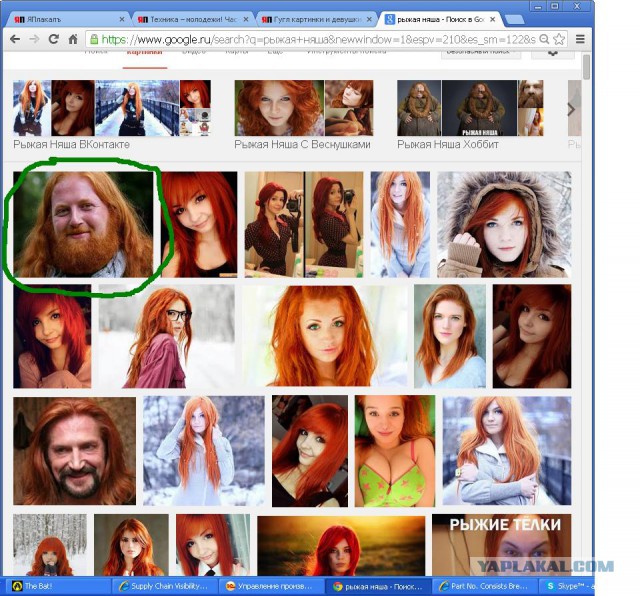The height and width of the screenshot is (596, 640).
Task: Open the Рыжая Няша С Веснушками related search
Action: (304, 114)
